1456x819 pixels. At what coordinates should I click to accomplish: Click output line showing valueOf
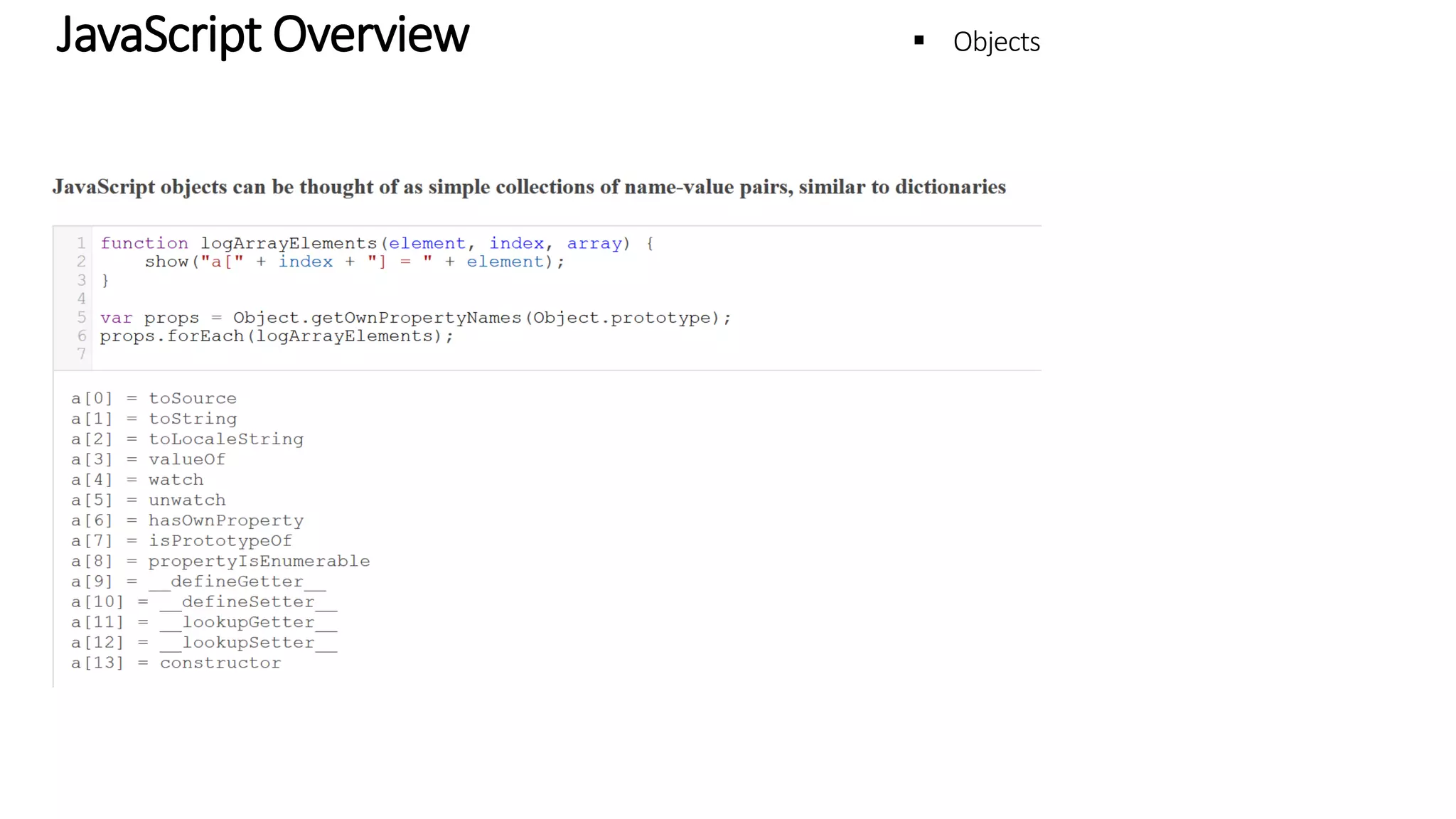(x=148, y=459)
